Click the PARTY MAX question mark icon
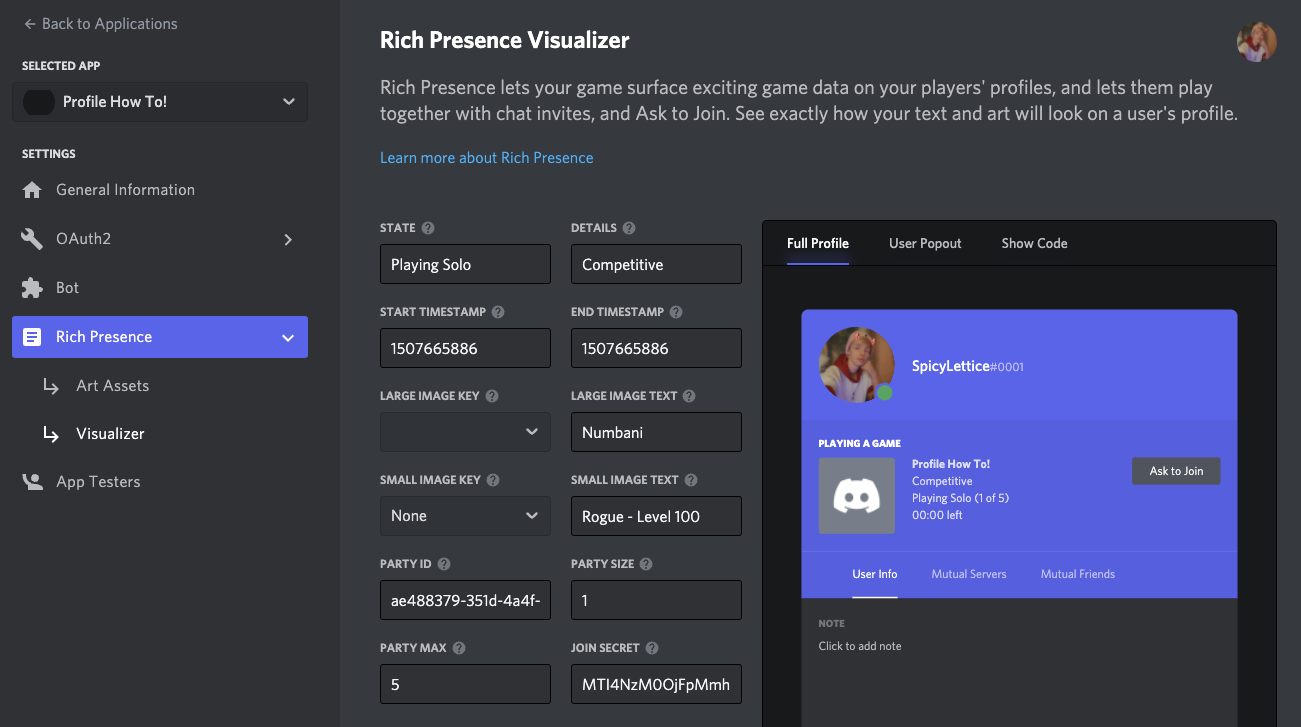 (459, 647)
